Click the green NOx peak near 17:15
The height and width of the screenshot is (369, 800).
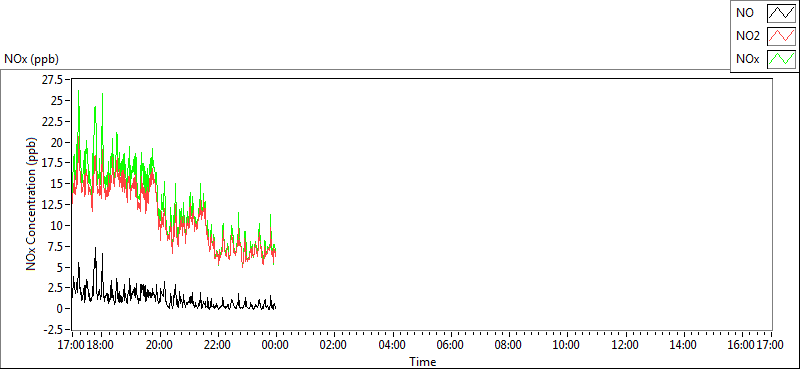pos(79,91)
